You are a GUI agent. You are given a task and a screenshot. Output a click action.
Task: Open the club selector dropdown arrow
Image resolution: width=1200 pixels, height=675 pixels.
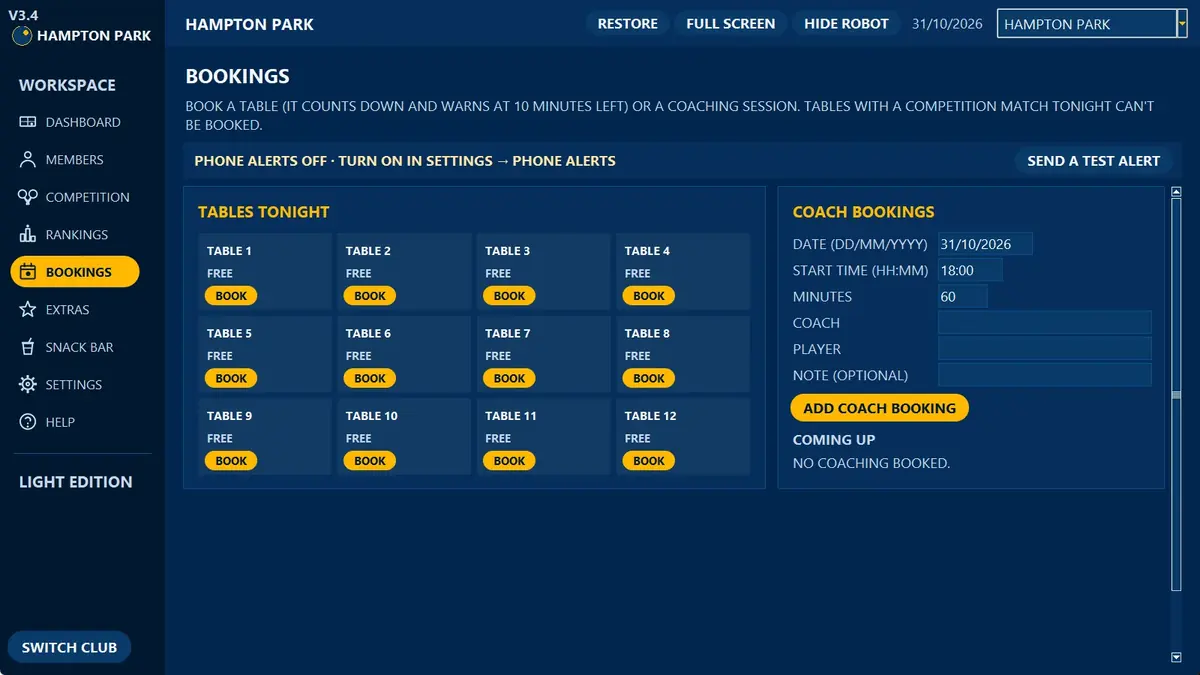coord(1182,23)
